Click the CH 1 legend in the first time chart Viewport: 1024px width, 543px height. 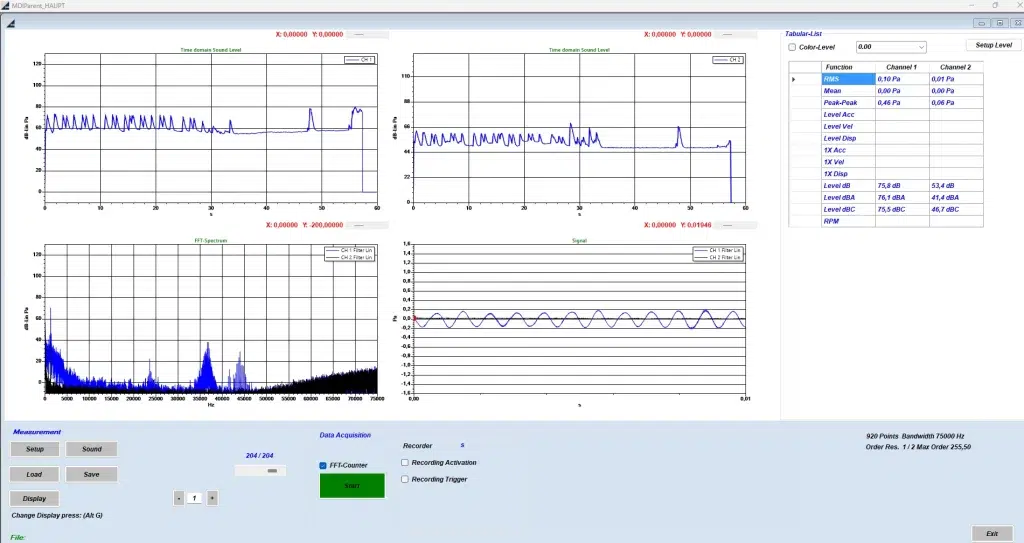(x=359, y=59)
